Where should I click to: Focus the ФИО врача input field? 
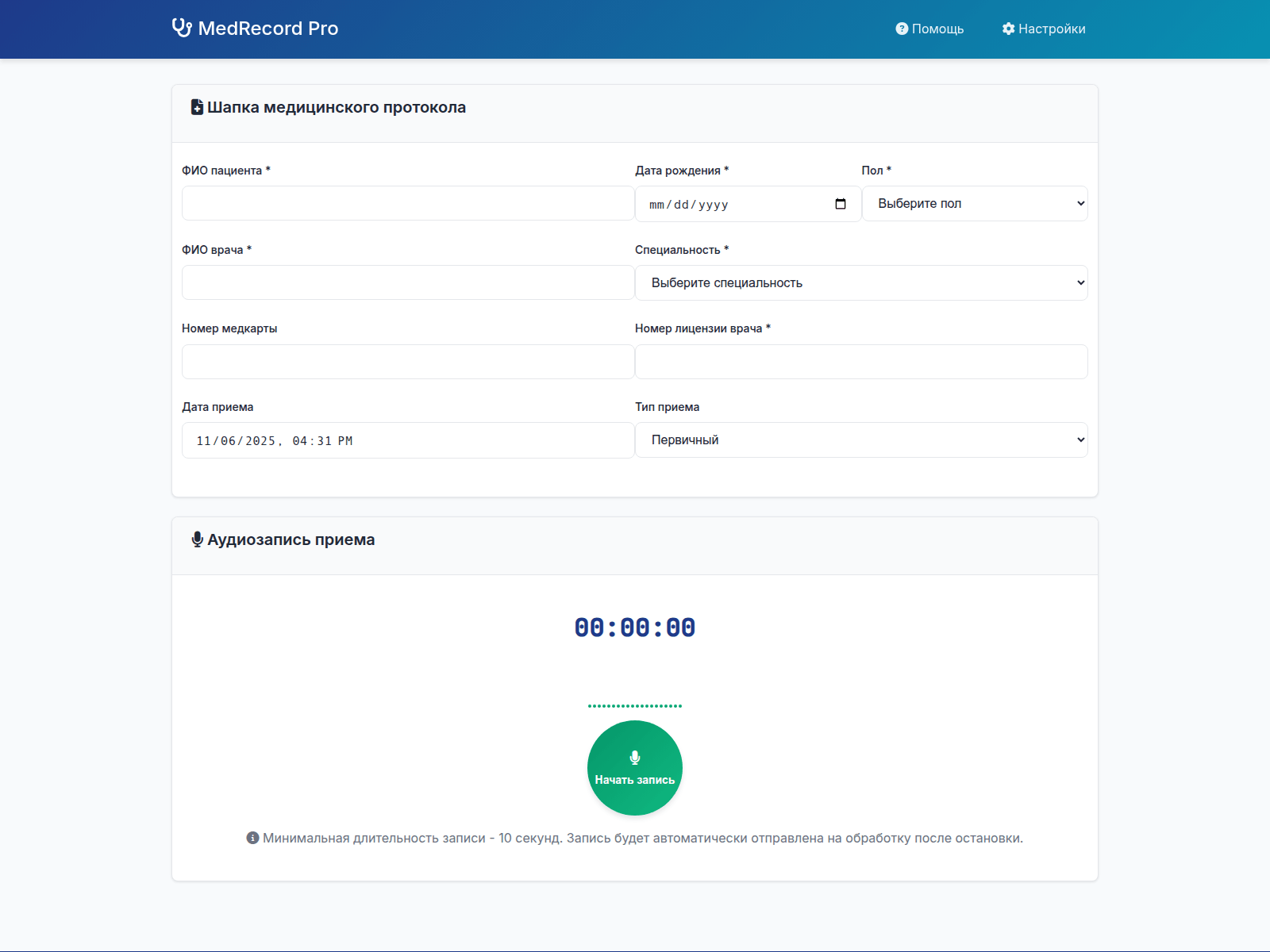pyautogui.click(x=408, y=282)
